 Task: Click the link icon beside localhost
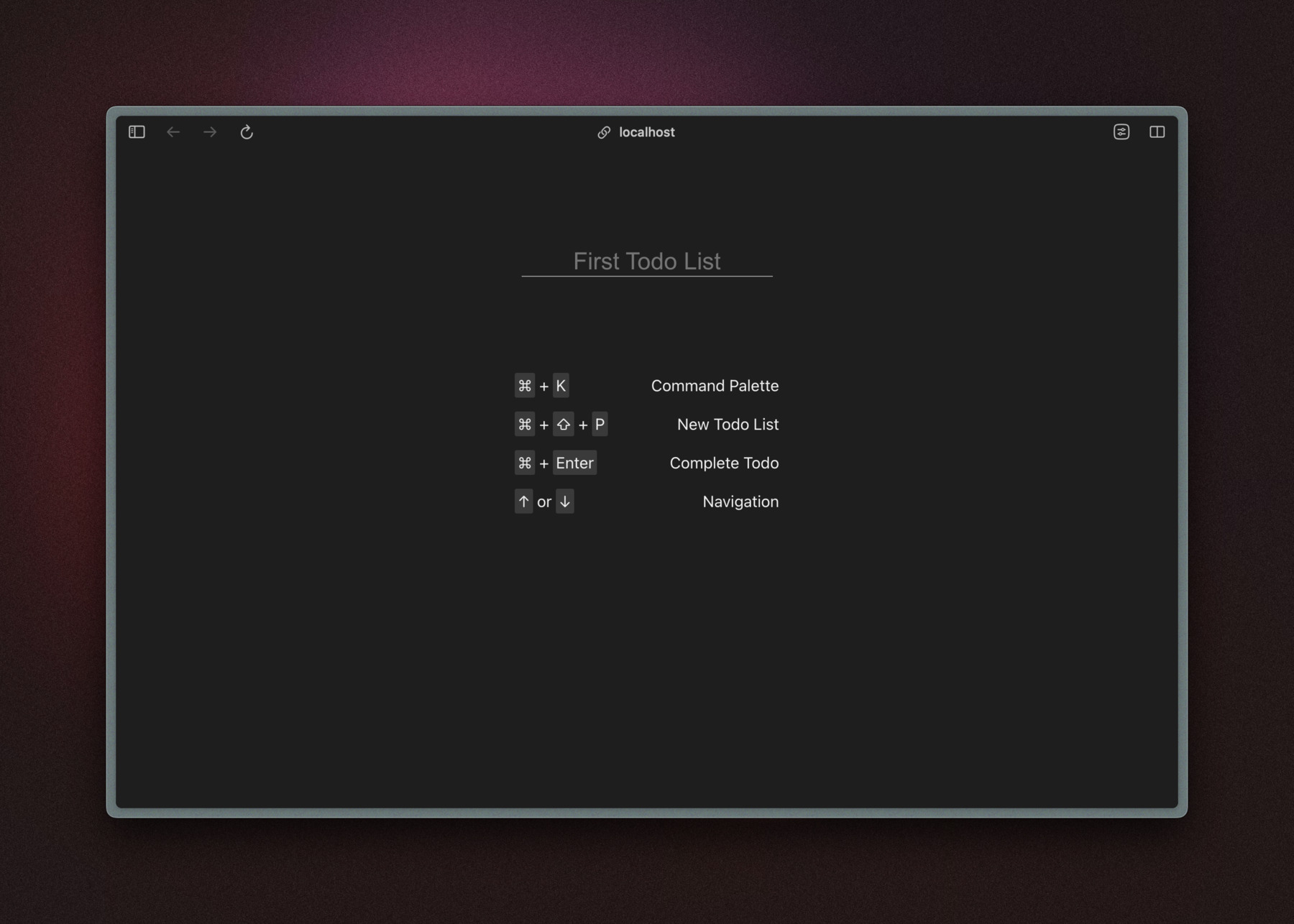(602, 132)
